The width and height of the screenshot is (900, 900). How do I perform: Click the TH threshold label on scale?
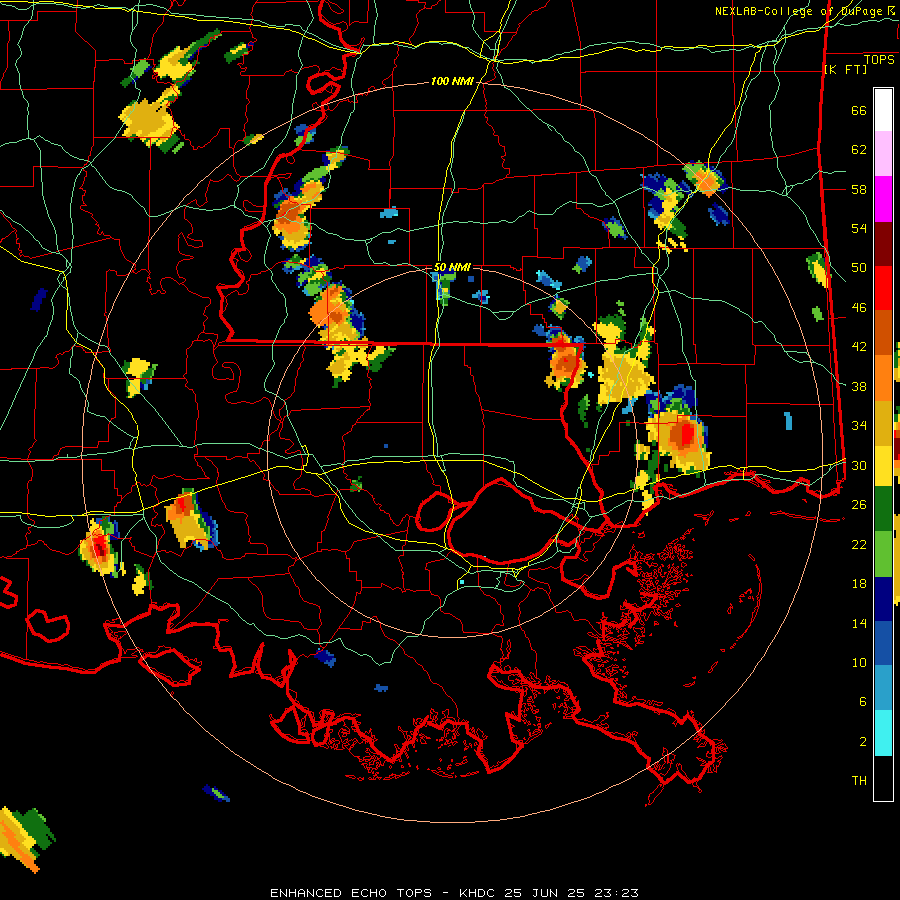pos(859,781)
